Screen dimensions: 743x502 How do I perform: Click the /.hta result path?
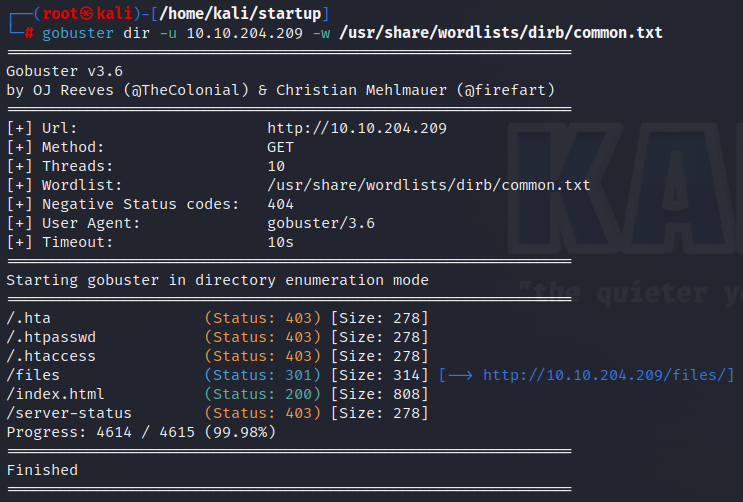(x=28, y=318)
